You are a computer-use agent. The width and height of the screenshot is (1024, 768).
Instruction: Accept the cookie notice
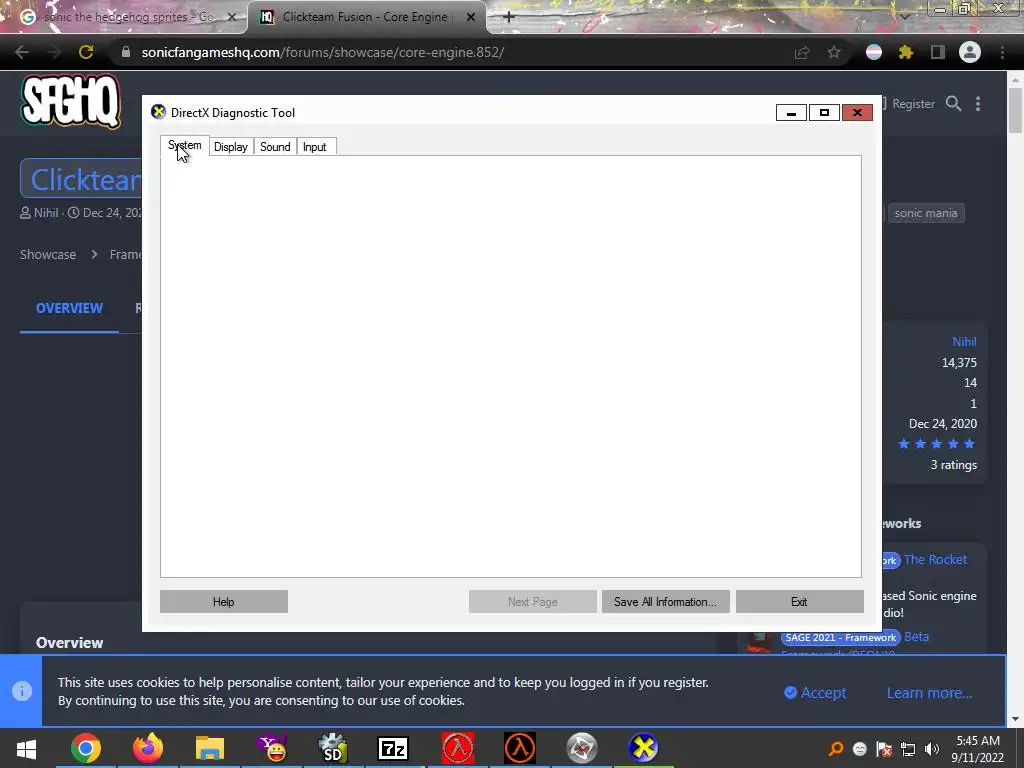(x=815, y=693)
